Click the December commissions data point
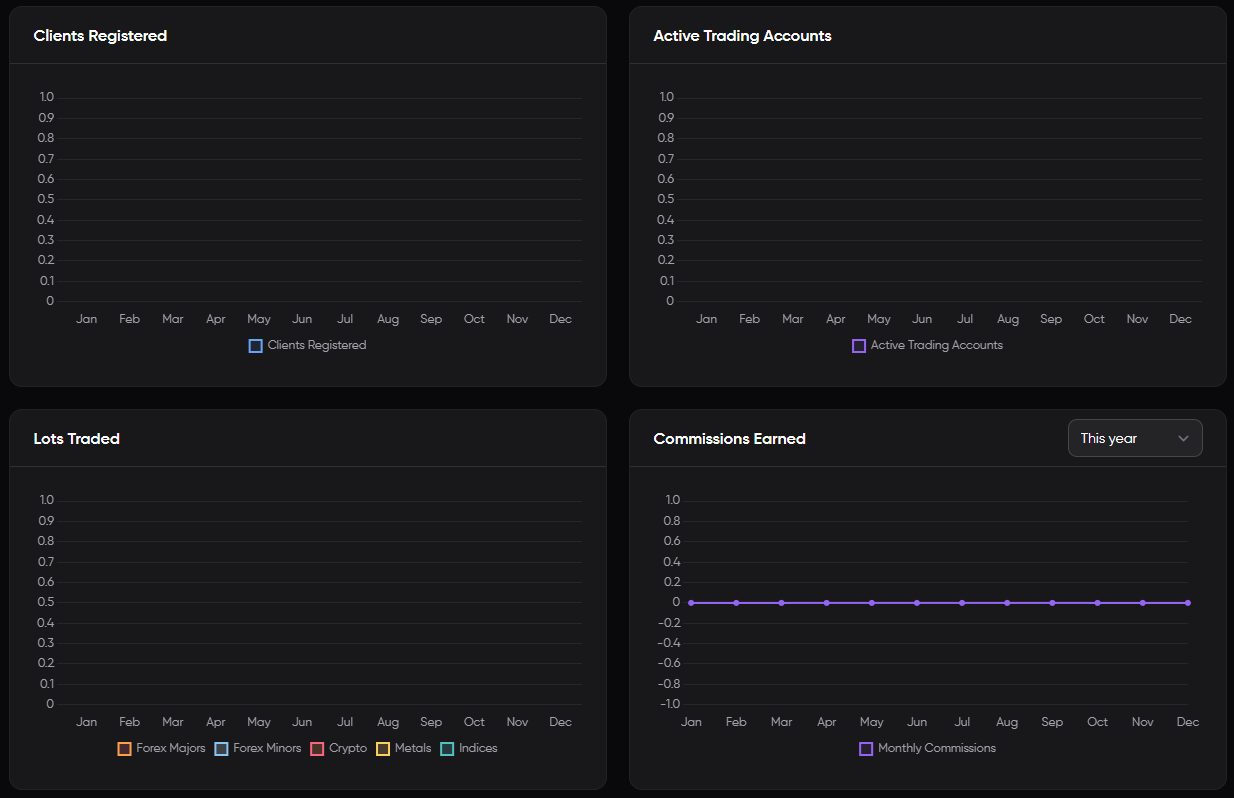The width and height of the screenshot is (1234, 798). 1188,603
